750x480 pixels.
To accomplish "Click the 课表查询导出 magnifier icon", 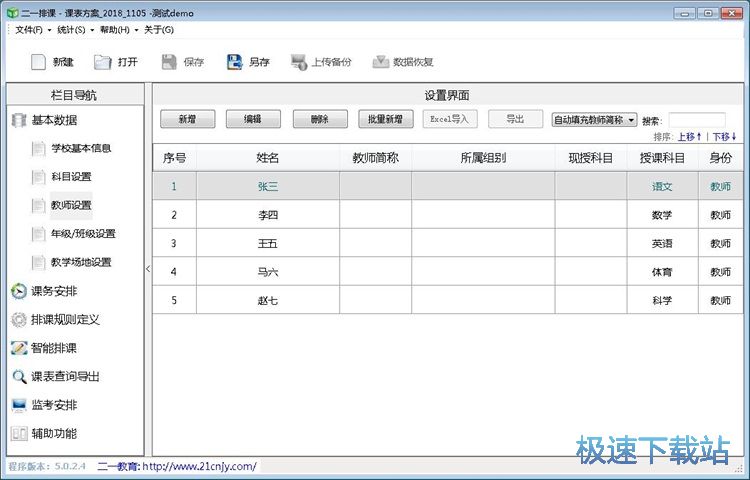I will pyautogui.click(x=19, y=377).
